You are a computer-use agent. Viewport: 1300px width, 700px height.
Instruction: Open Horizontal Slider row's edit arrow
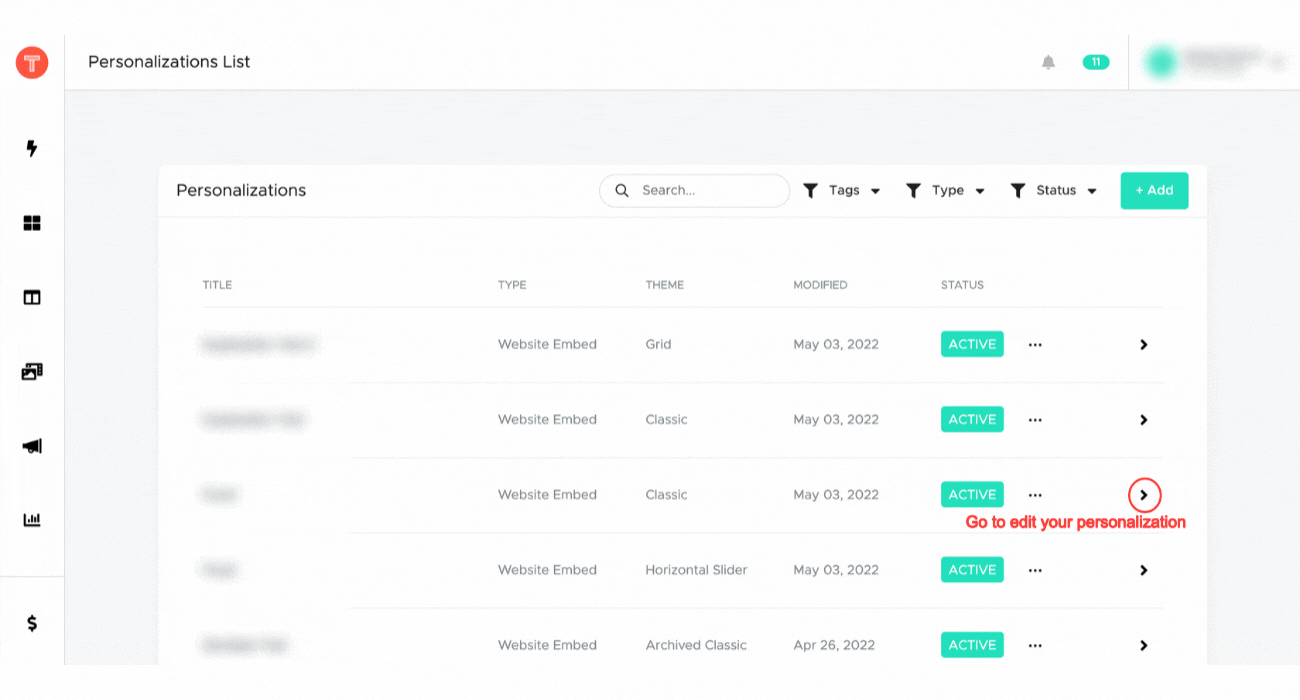pyautogui.click(x=1144, y=570)
